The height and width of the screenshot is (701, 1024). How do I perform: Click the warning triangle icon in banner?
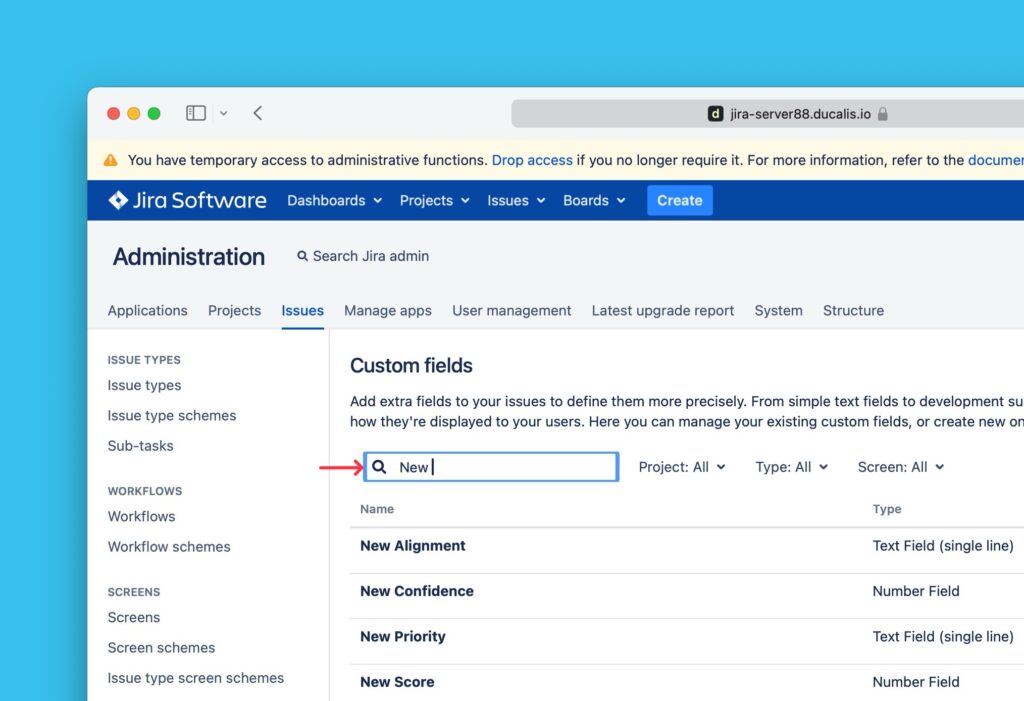pos(110,160)
